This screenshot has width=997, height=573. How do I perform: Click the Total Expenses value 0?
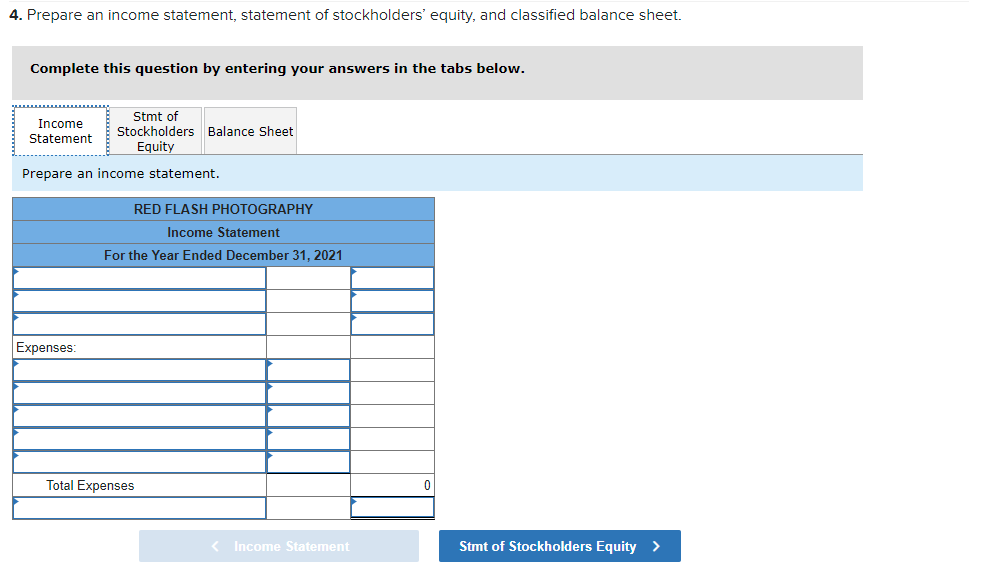tap(427, 485)
